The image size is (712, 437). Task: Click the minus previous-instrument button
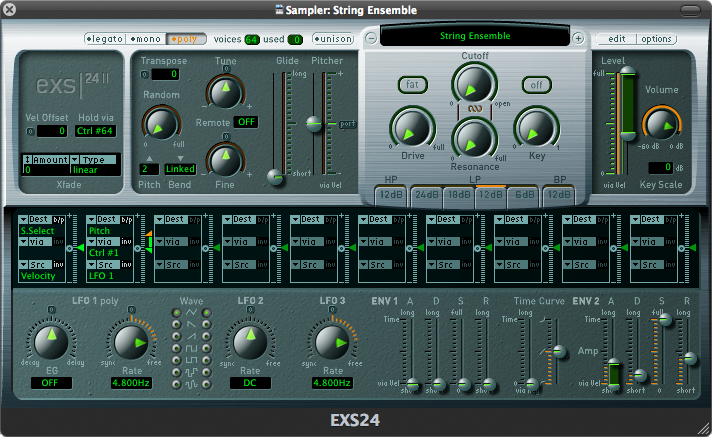click(x=371, y=39)
